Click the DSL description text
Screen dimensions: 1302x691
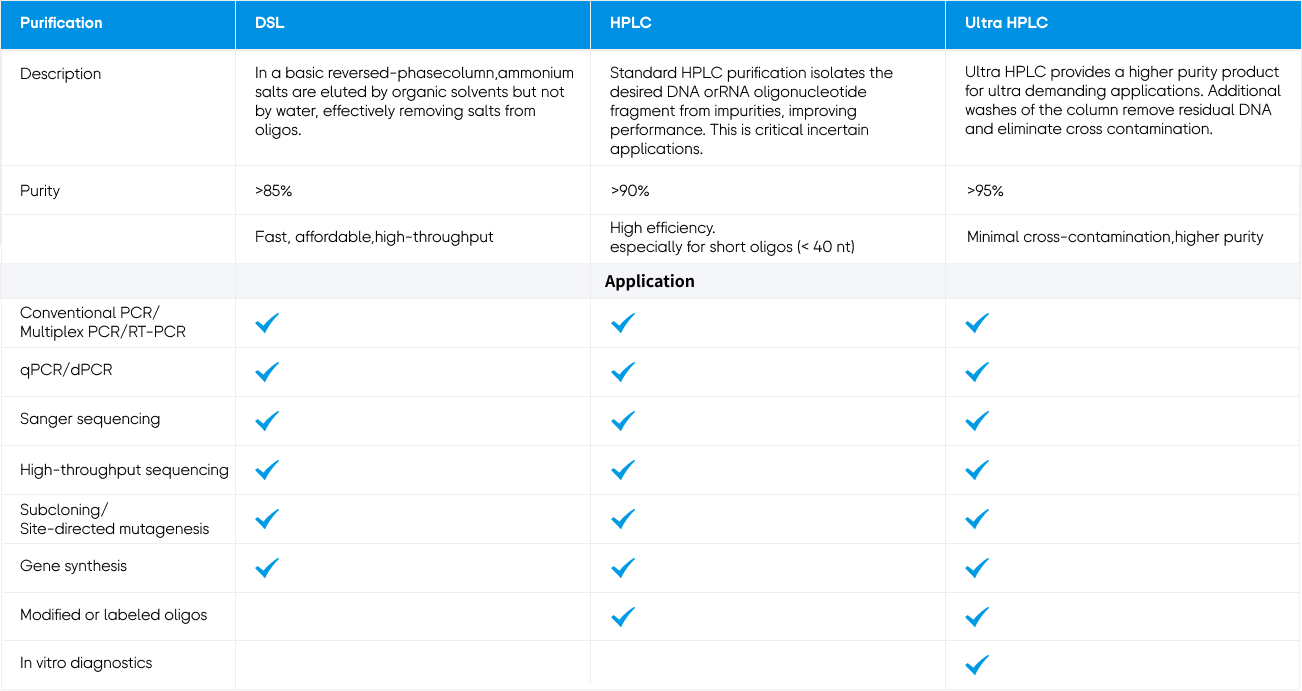click(414, 101)
